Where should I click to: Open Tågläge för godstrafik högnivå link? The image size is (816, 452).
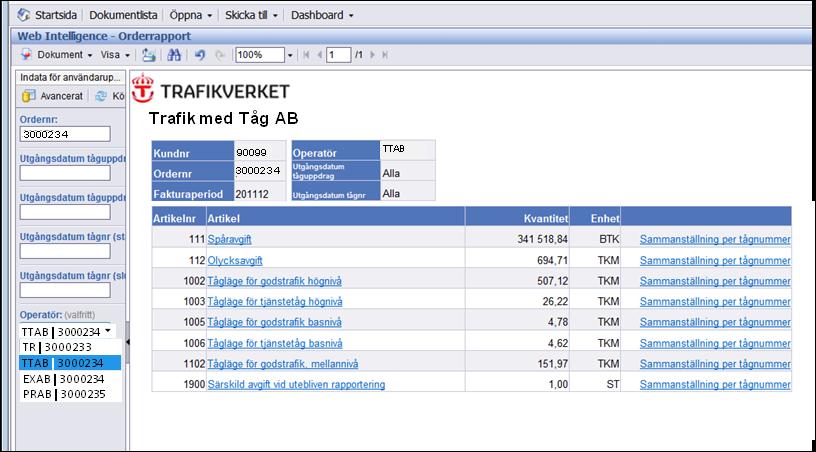[x=274, y=281]
